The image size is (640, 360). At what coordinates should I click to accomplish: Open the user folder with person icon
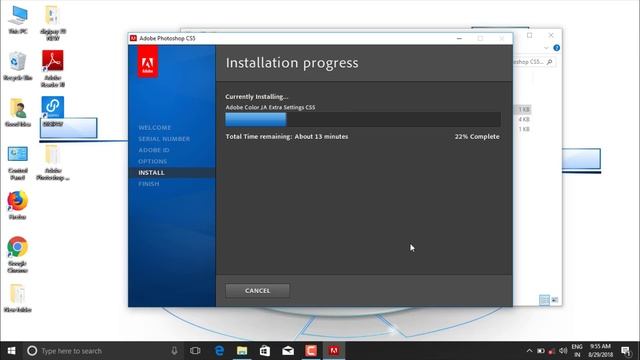point(18,112)
